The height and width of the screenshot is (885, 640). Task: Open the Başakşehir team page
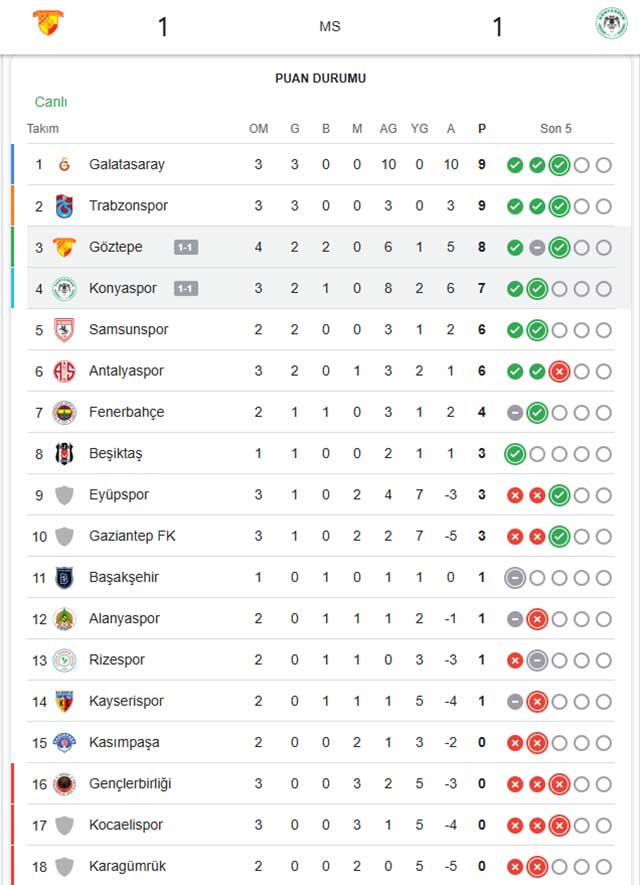(x=124, y=577)
